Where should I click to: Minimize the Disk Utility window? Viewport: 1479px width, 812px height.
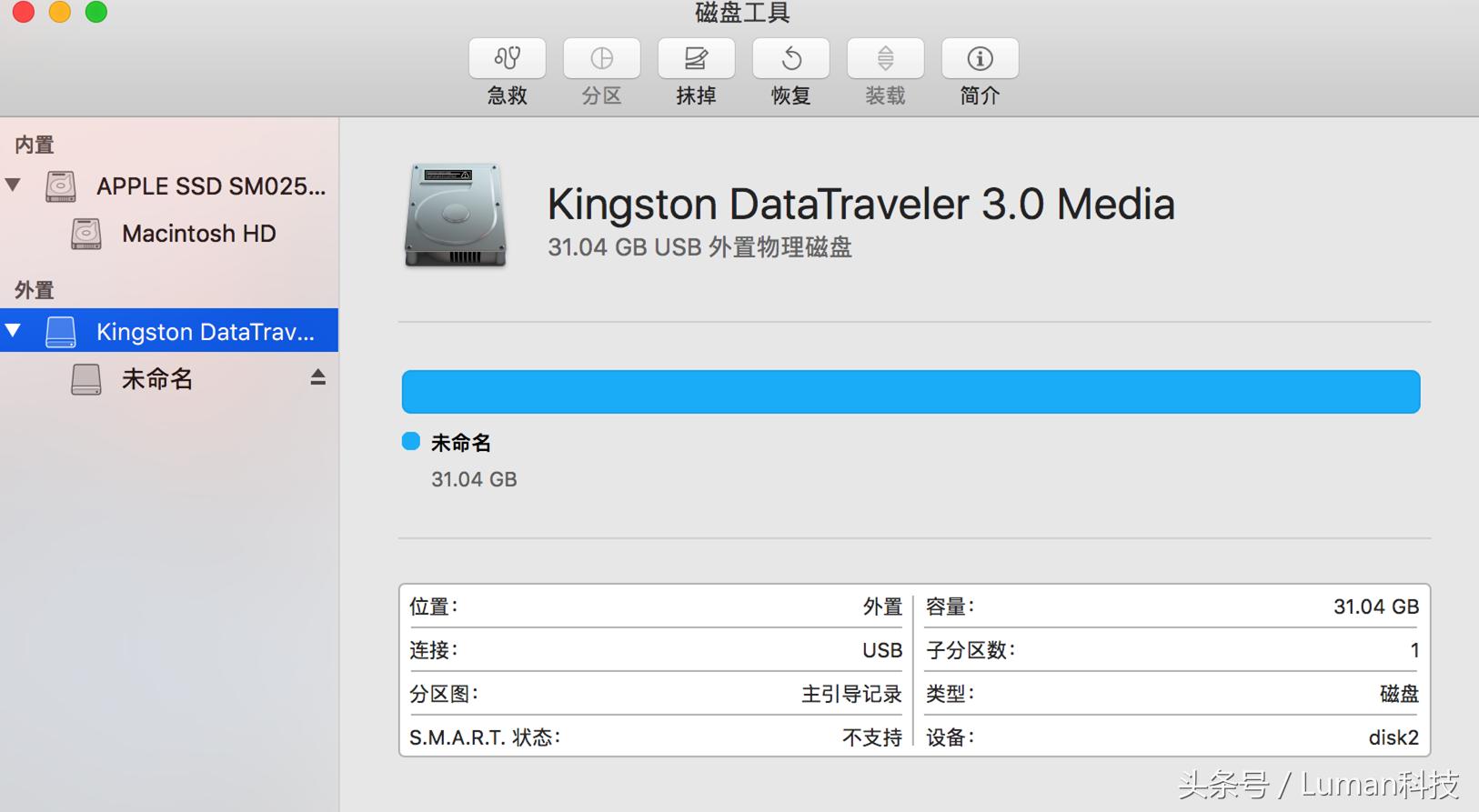tap(60, 11)
